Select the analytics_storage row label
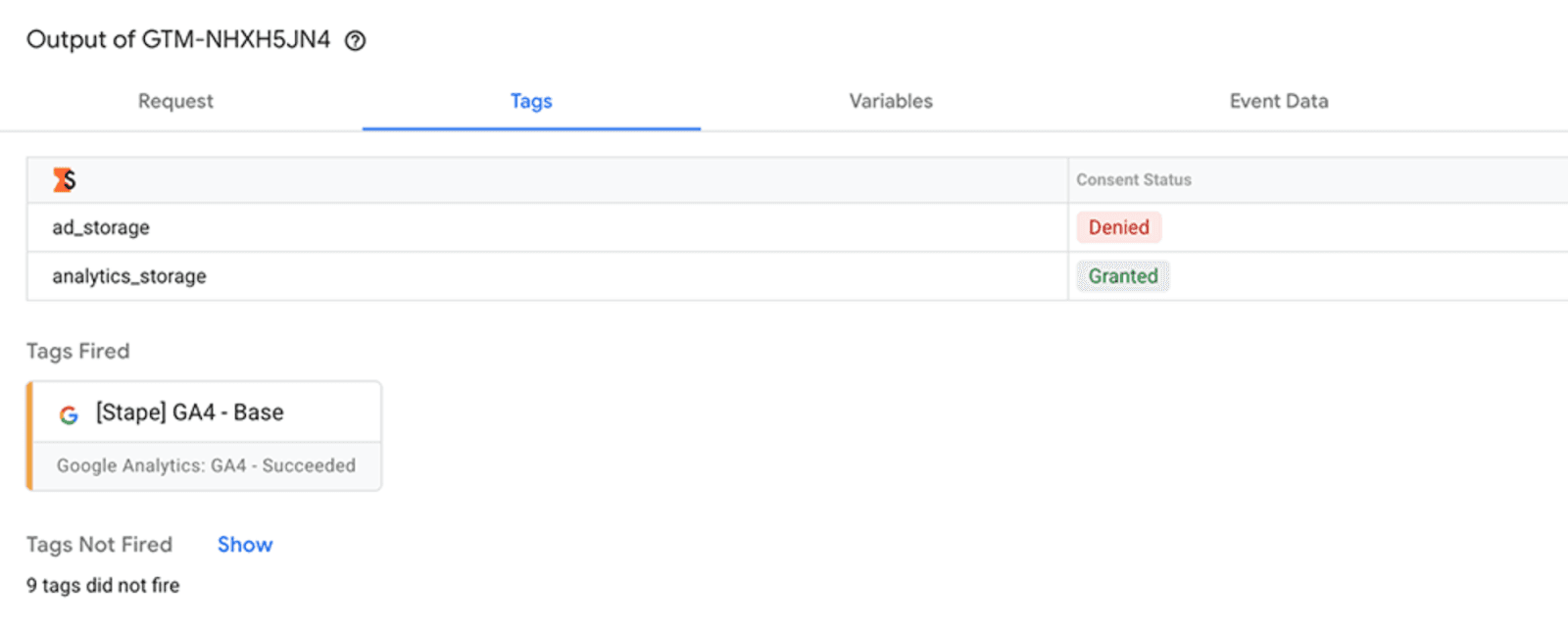Image resolution: width=1568 pixels, height=629 pixels. point(129,276)
